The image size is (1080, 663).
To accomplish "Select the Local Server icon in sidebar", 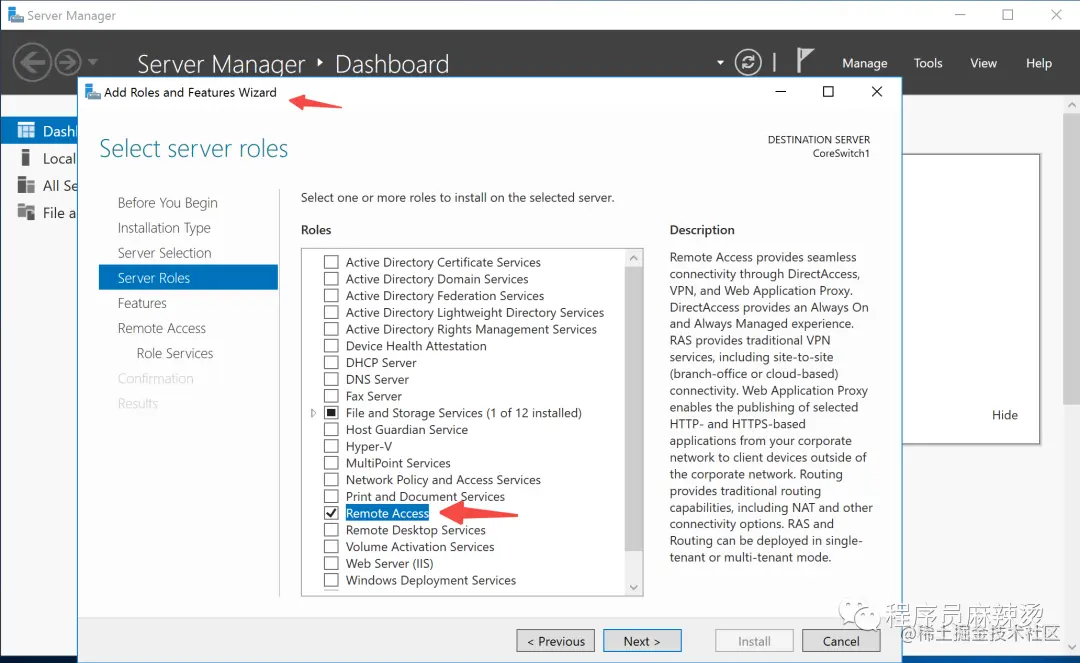I will pos(26,158).
